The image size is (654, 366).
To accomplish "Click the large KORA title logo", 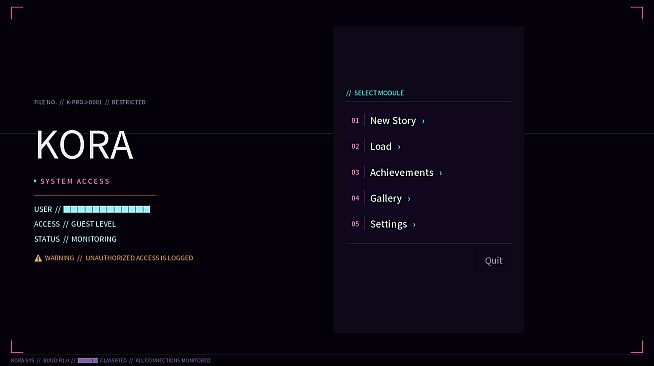I will point(84,144).
